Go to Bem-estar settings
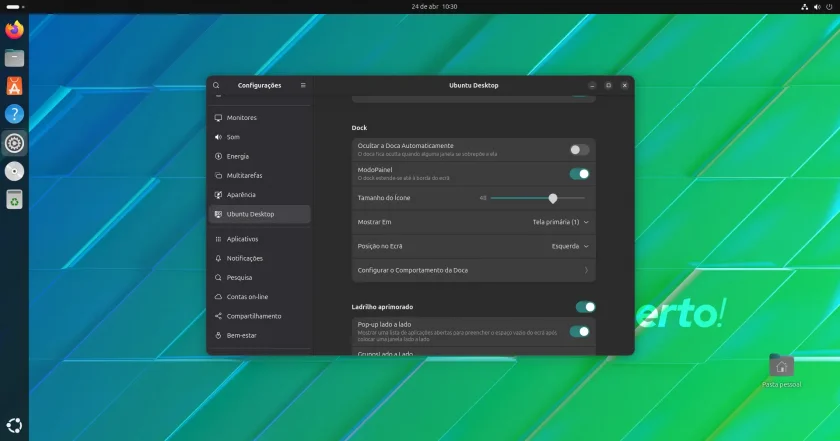840x441 pixels. click(260, 335)
